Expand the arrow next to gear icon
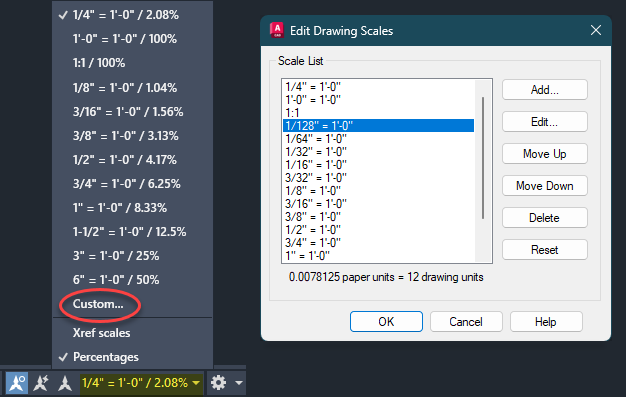 239,383
